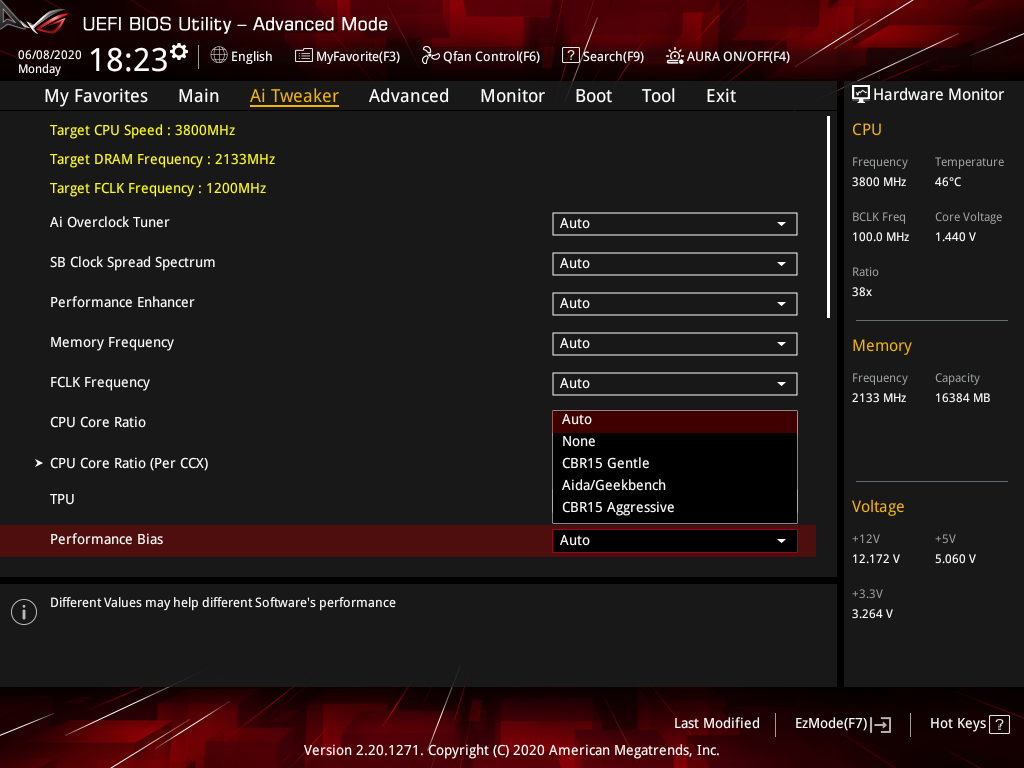1024x768 pixels.
Task: Open Hot Keys help
Action: pyautogui.click(x=969, y=724)
